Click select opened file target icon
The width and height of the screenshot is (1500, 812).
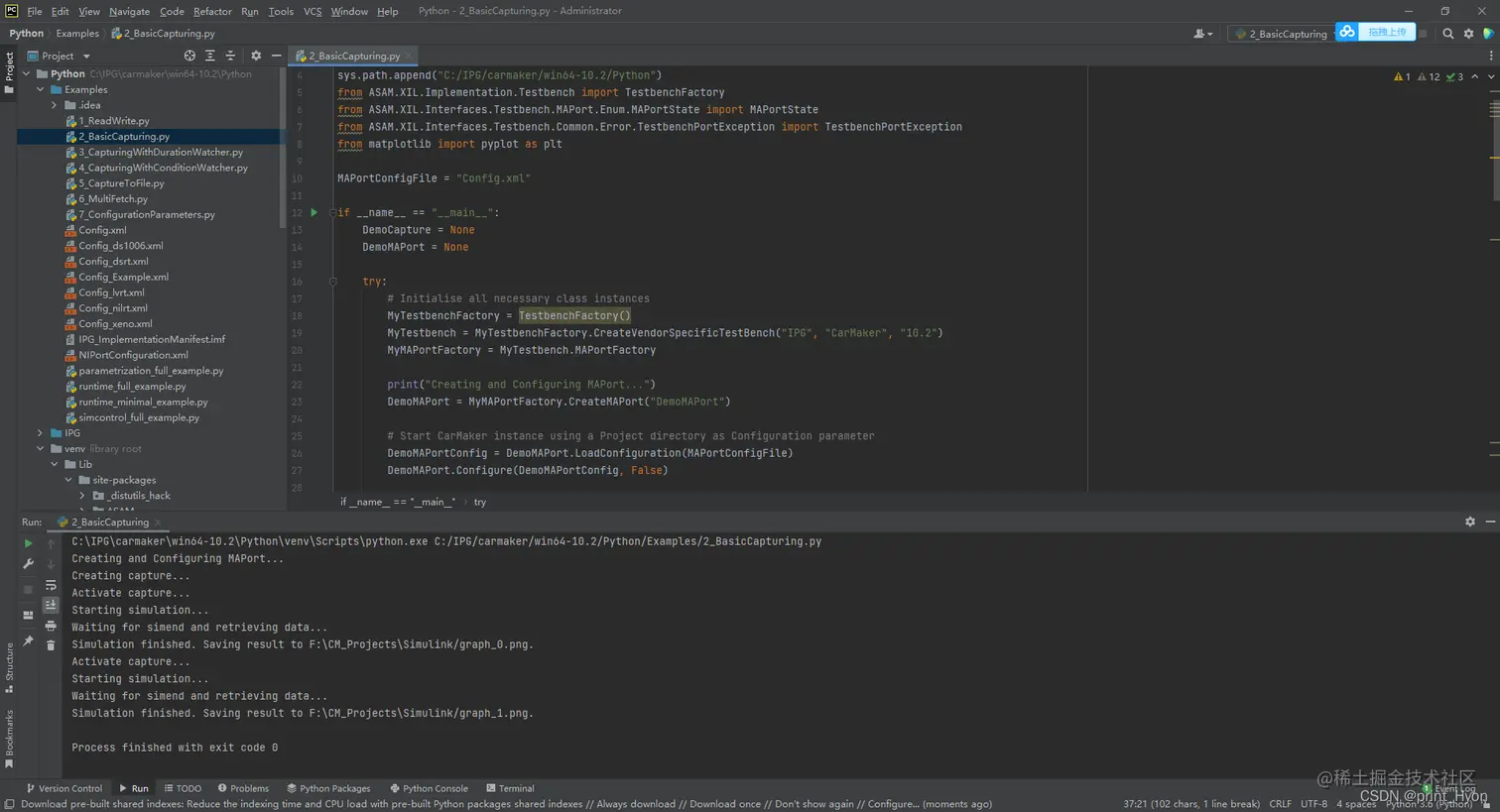point(189,56)
